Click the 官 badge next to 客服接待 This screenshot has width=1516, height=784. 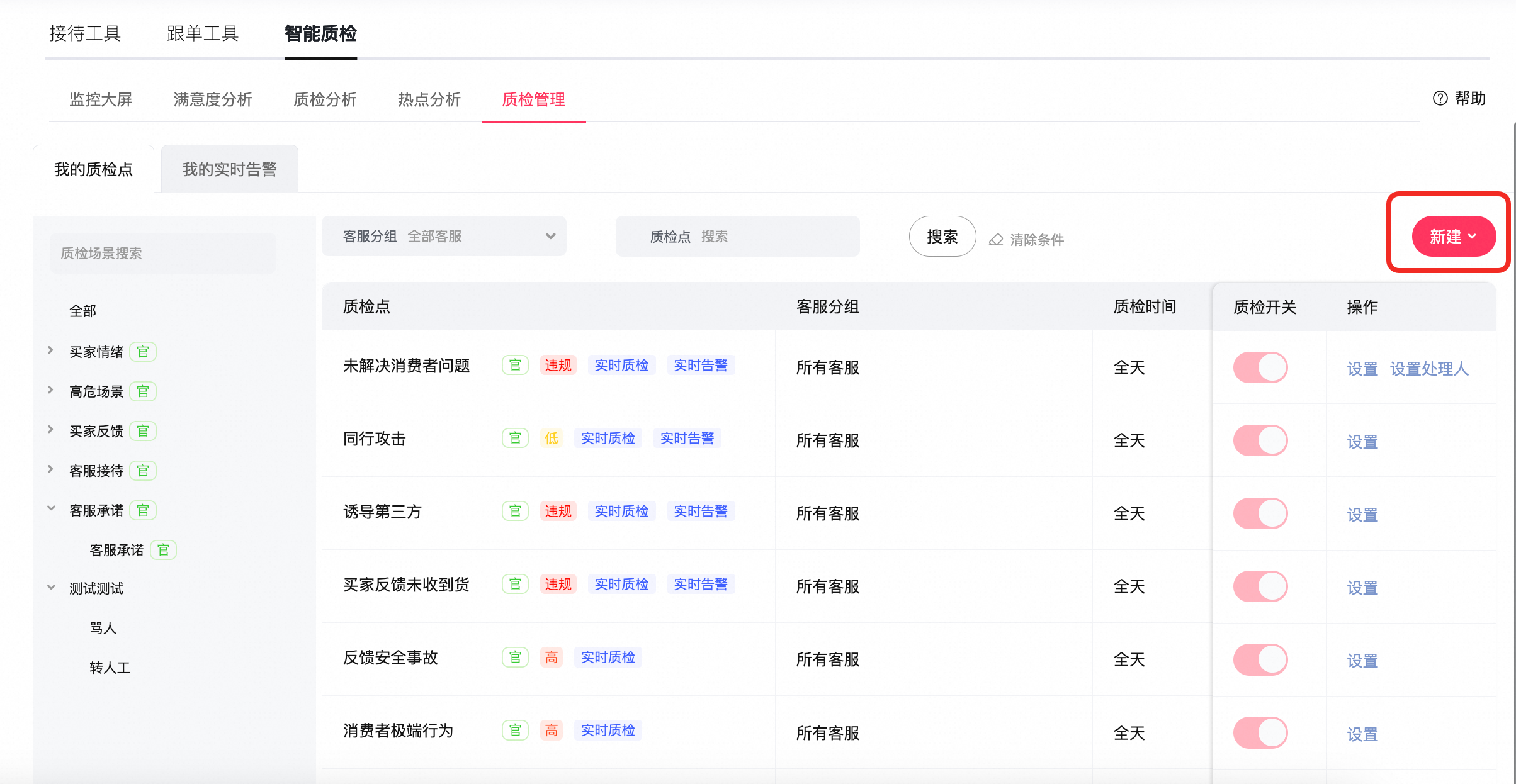[x=143, y=471]
